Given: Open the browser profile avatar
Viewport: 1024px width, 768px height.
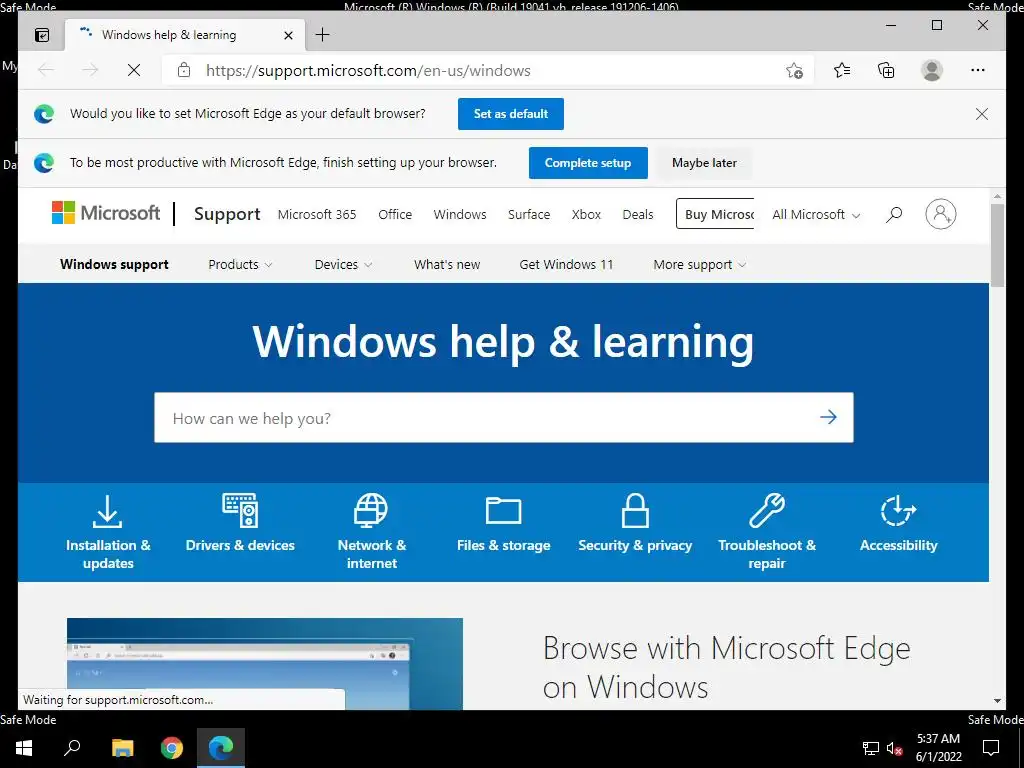Looking at the screenshot, I should pos(932,70).
